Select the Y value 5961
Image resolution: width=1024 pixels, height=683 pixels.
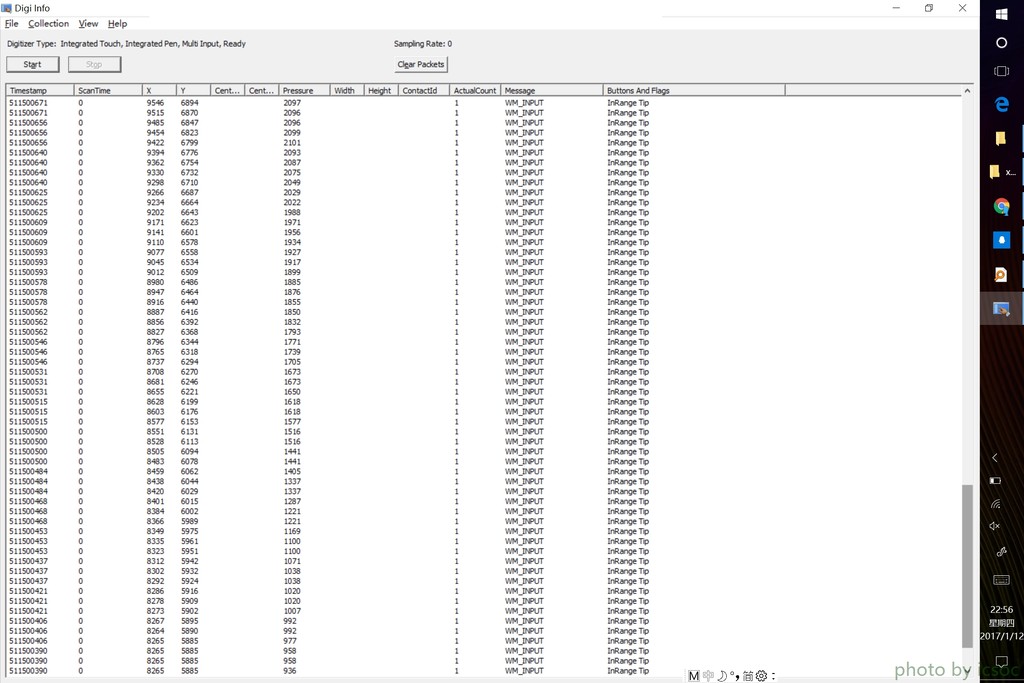(x=189, y=541)
